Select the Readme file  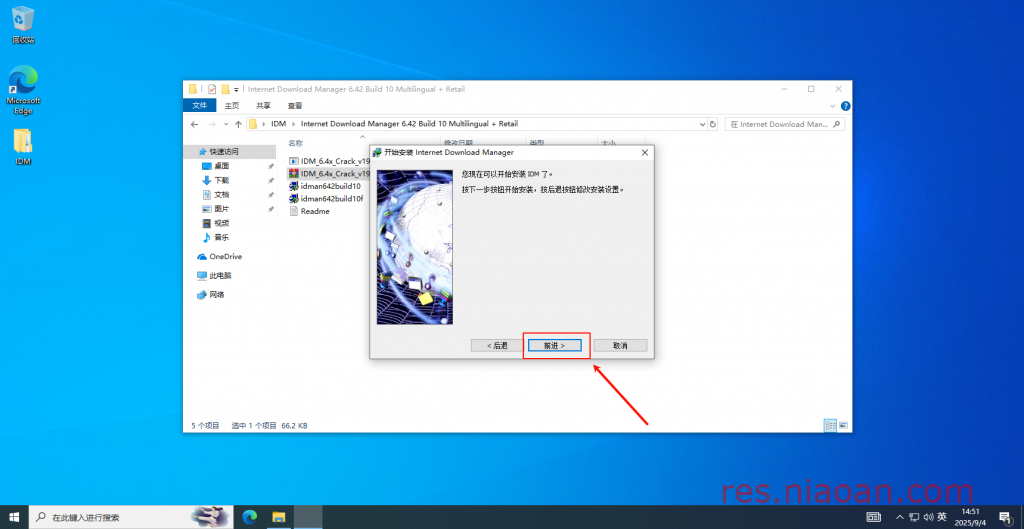(x=314, y=211)
